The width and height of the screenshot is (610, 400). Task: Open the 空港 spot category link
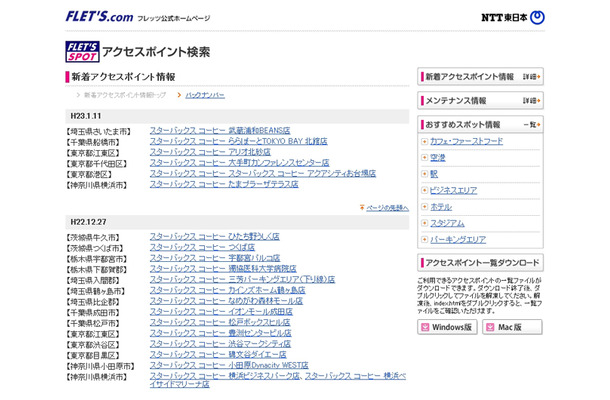click(438, 158)
